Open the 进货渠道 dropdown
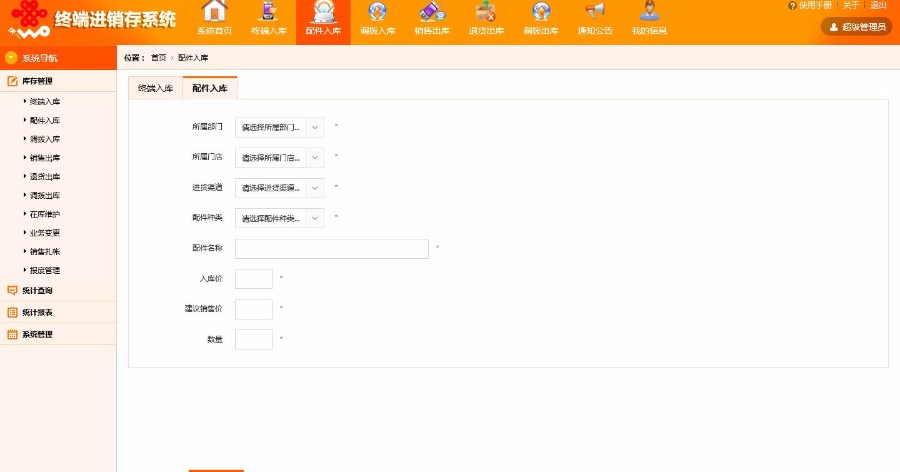Viewport: 900px width, 472px height. tap(280, 188)
